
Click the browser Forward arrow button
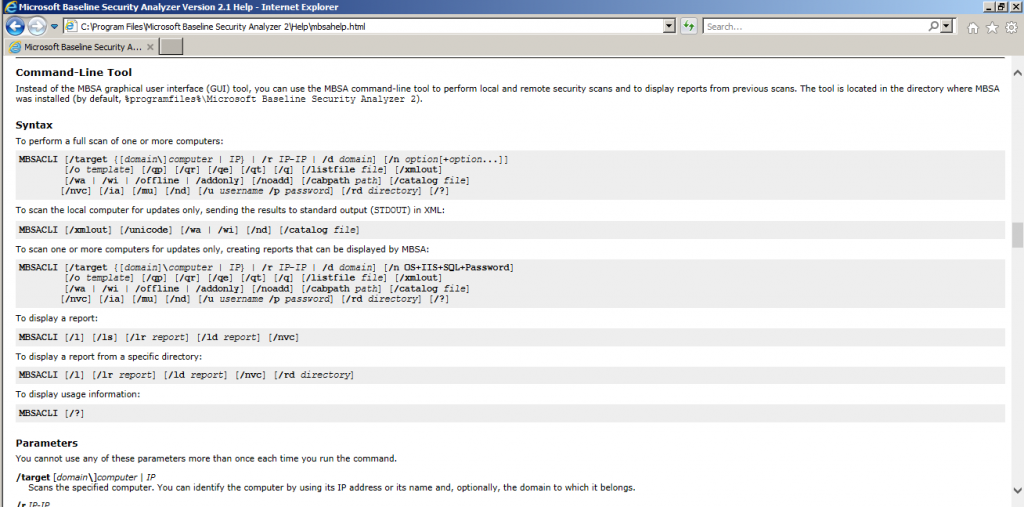tap(37, 26)
